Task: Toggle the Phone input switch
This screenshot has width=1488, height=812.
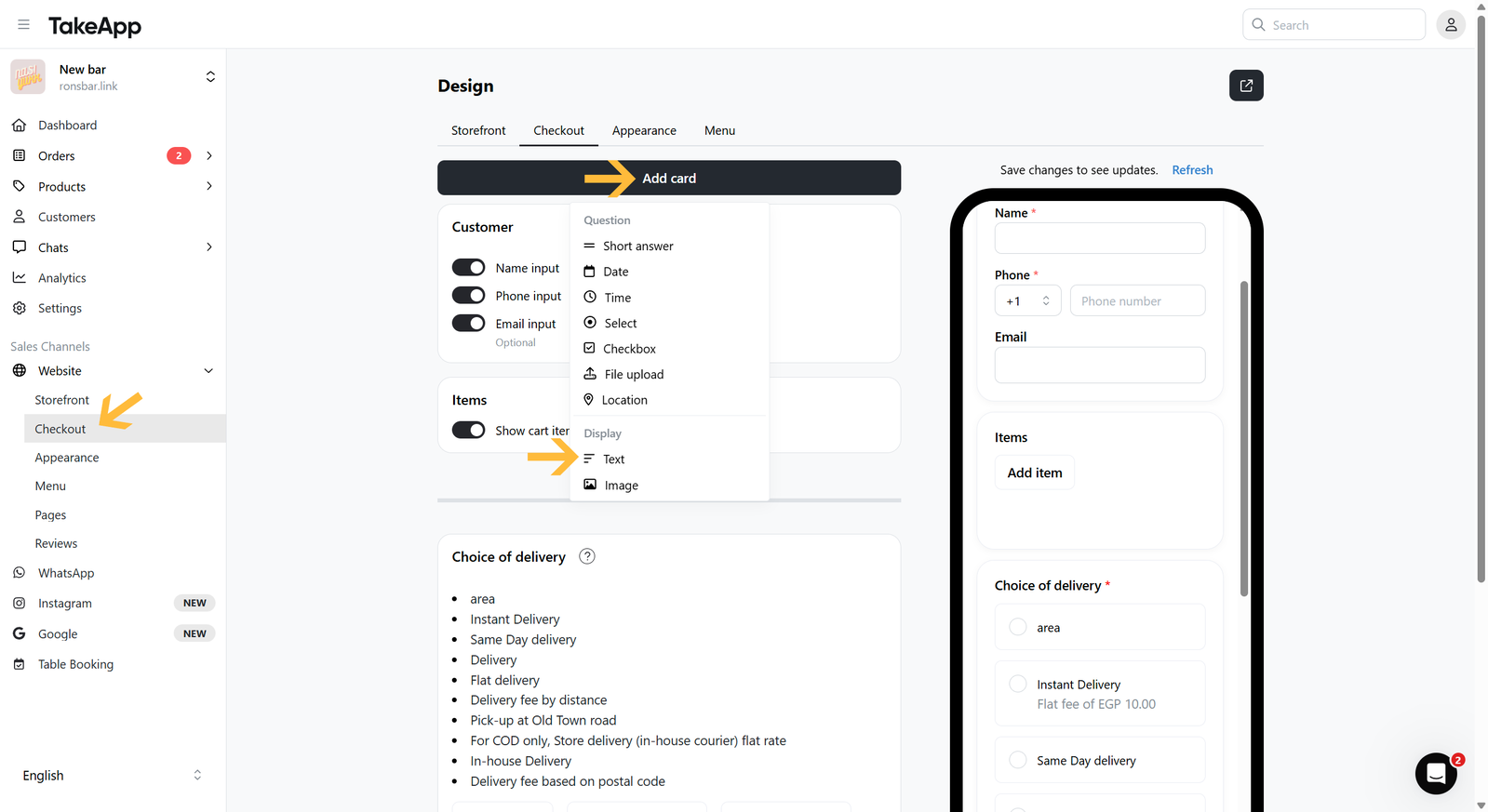Action: tap(468, 296)
